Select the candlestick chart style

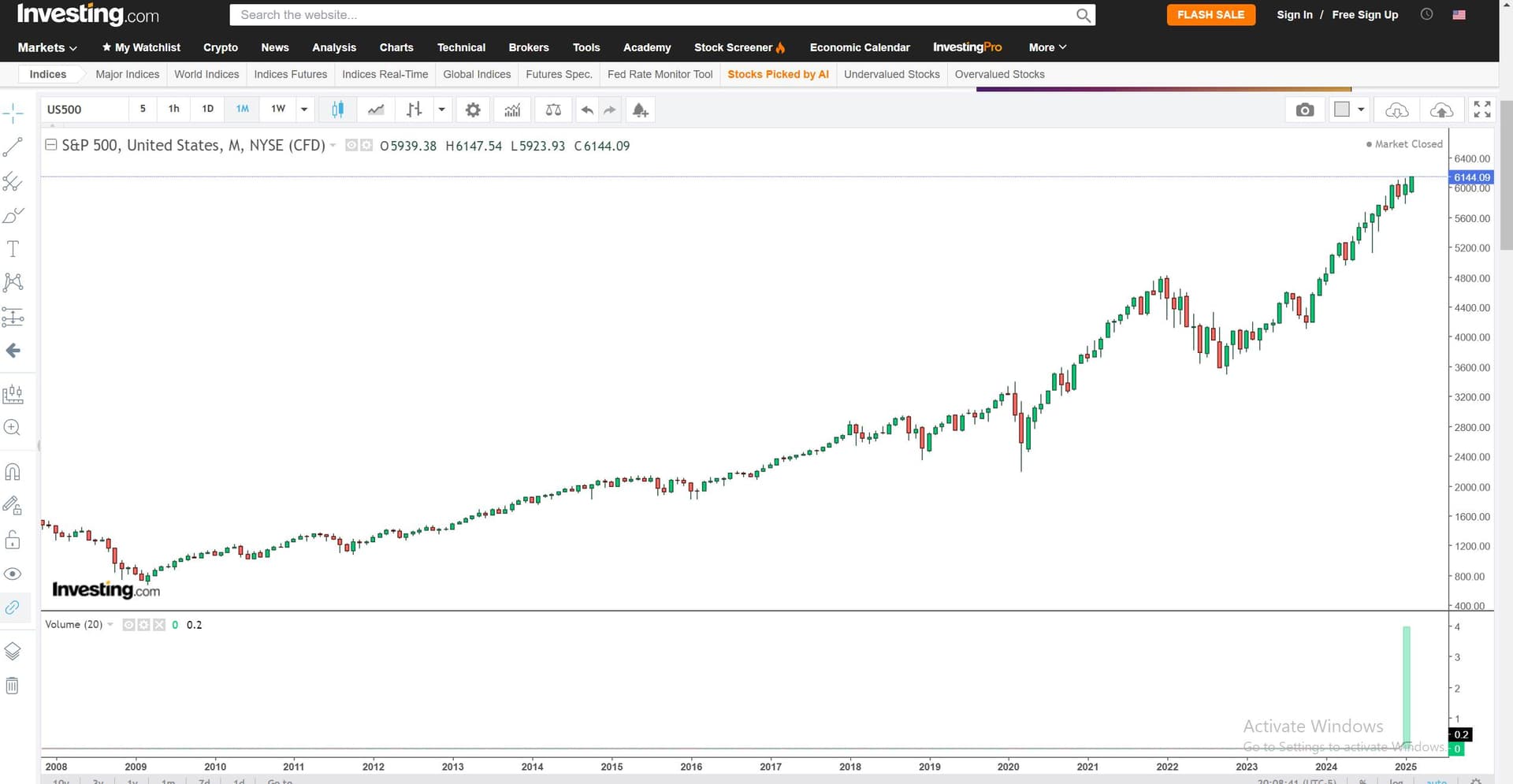tap(337, 110)
